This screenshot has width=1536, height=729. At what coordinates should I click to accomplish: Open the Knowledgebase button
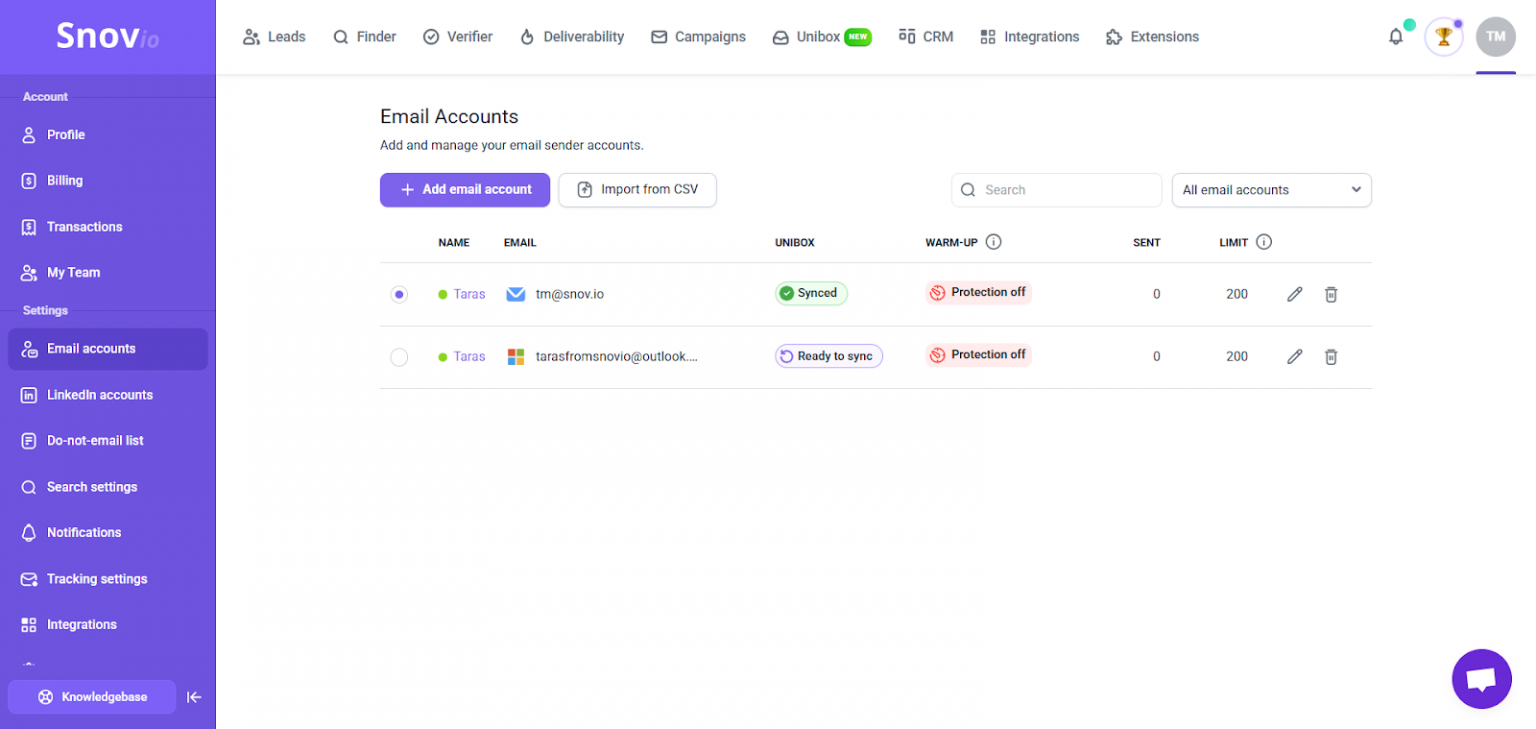92,697
